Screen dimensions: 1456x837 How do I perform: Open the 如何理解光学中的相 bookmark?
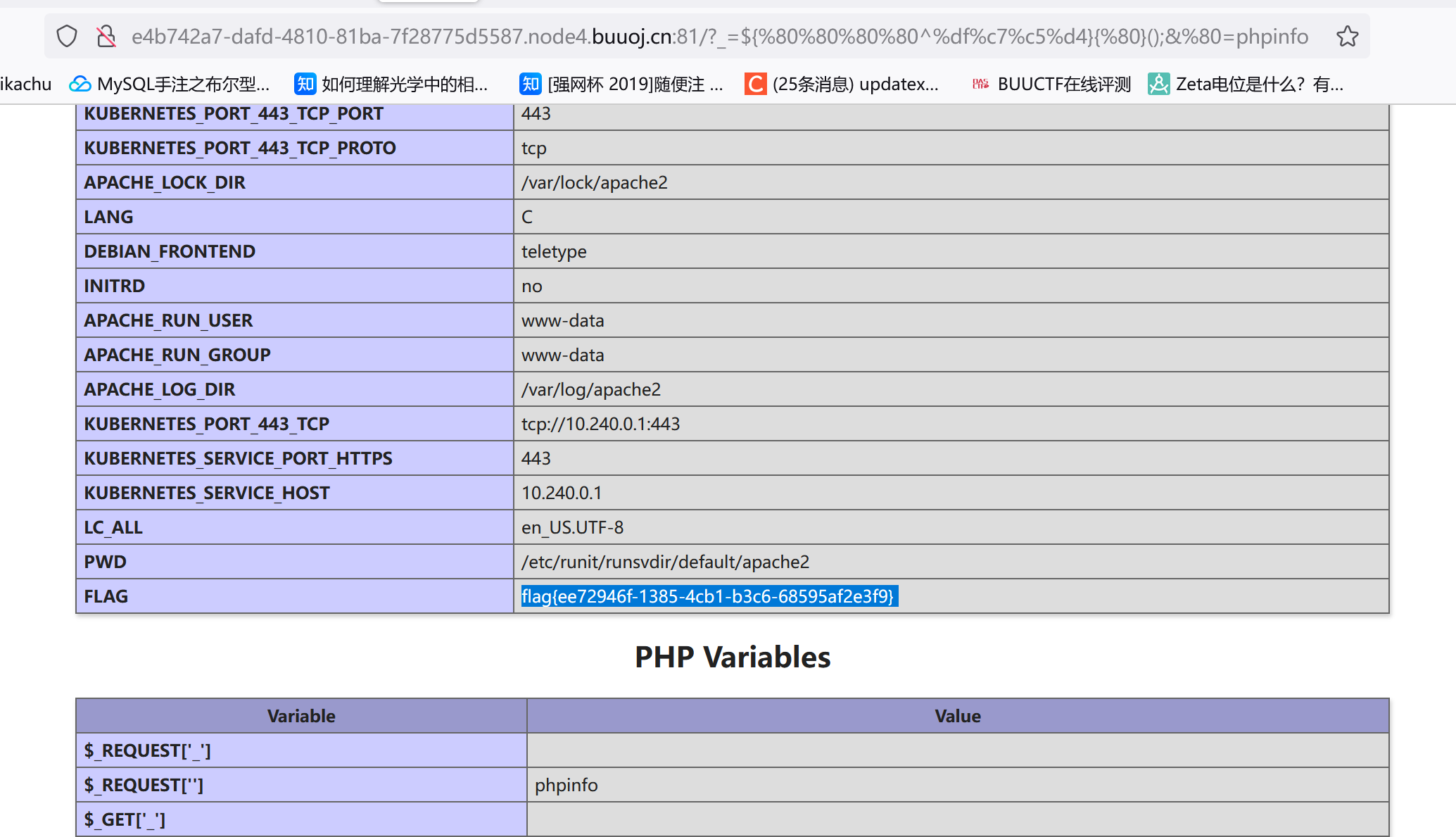(391, 84)
